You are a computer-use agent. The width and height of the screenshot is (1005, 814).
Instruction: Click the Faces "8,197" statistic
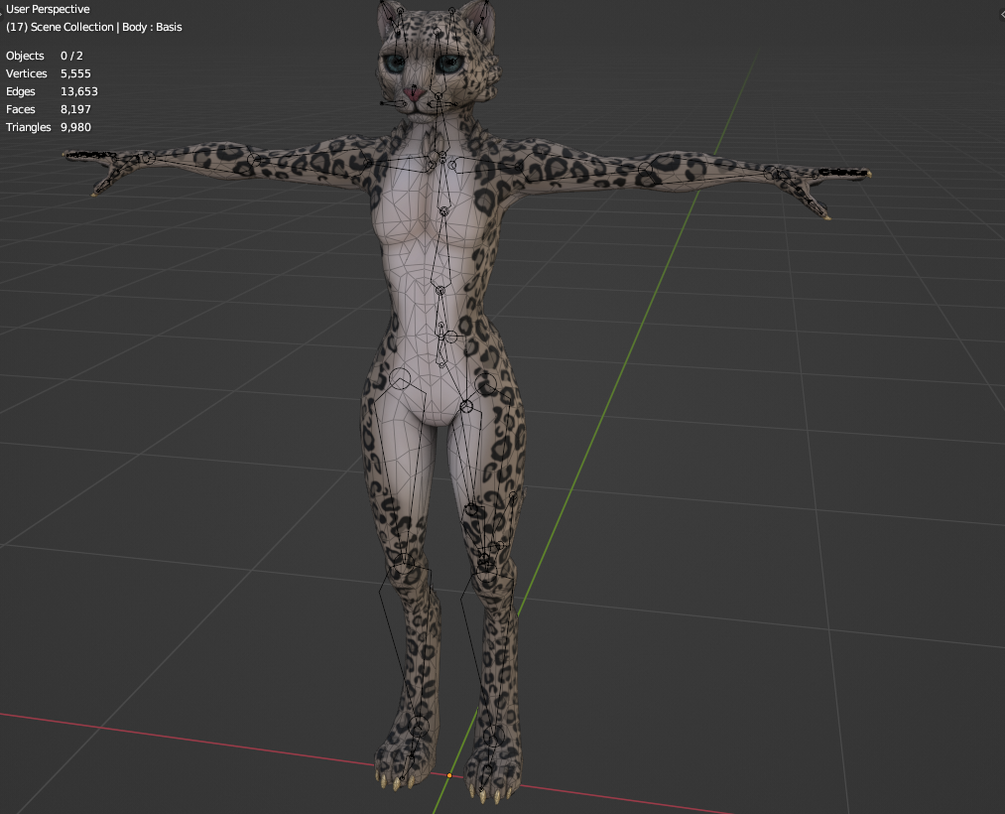pos(76,110)
